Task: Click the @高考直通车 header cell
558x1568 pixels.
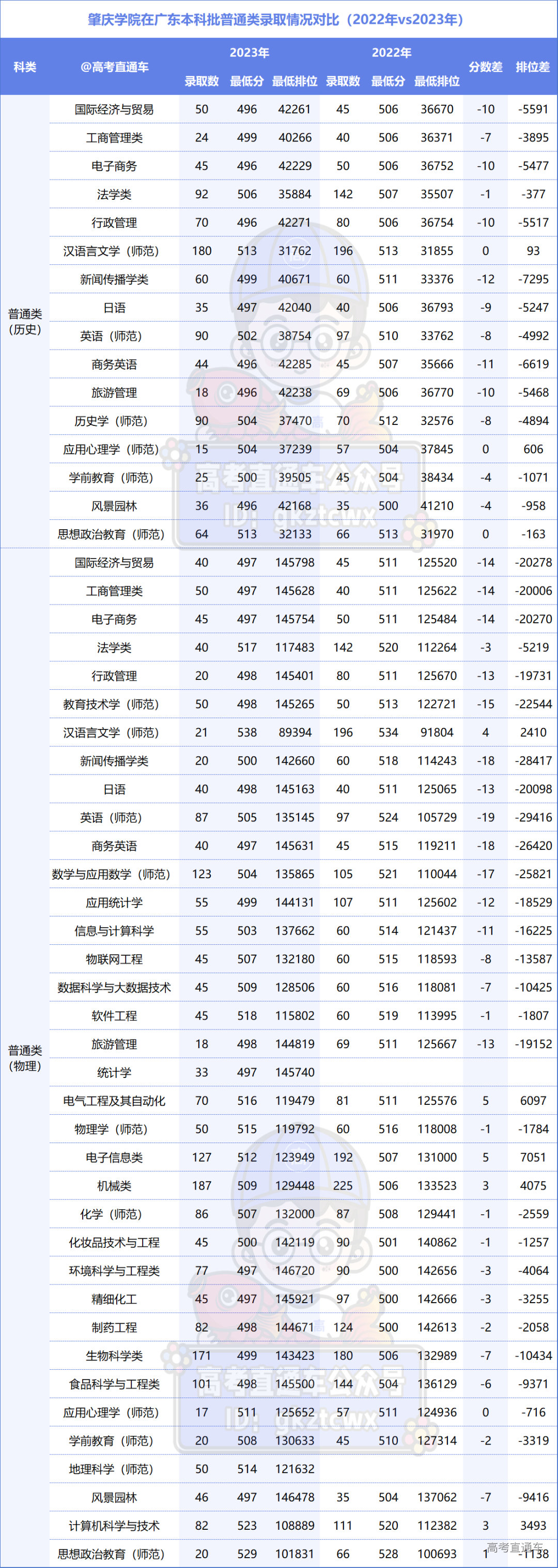Action: tap(114, 67)
